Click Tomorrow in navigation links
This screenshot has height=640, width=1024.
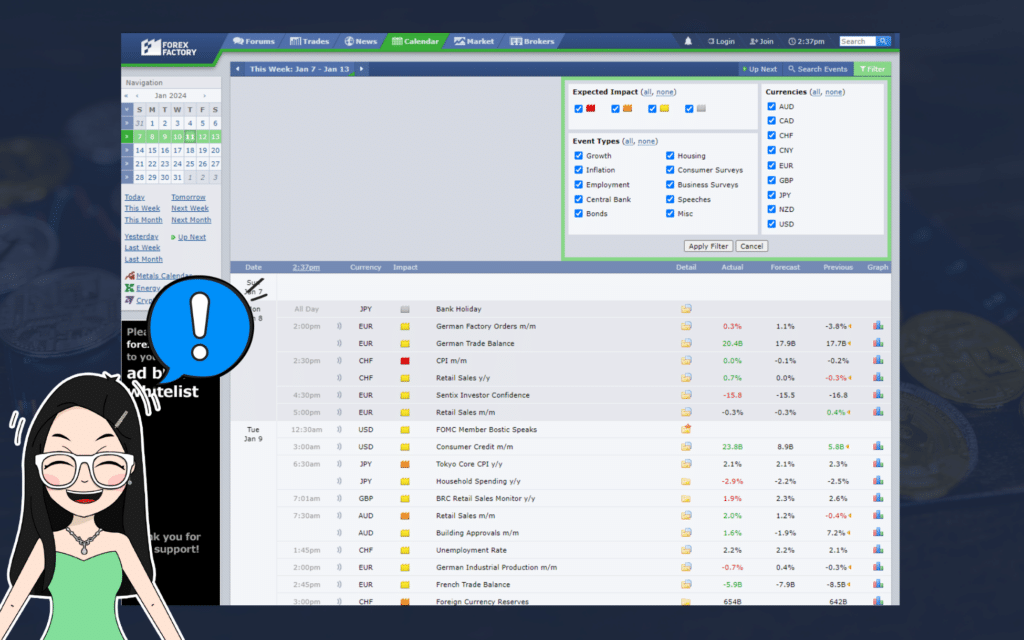point(188,197)
